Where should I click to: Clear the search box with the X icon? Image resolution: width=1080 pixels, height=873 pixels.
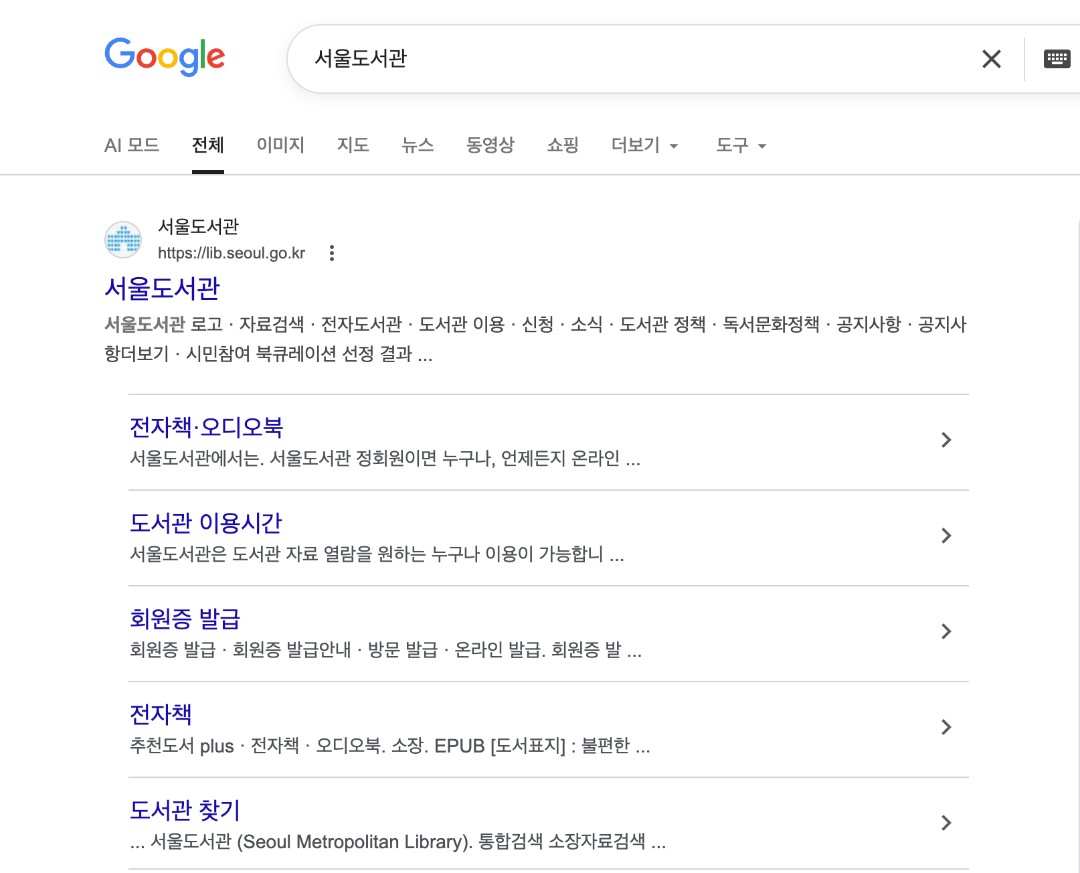[991, 59]
